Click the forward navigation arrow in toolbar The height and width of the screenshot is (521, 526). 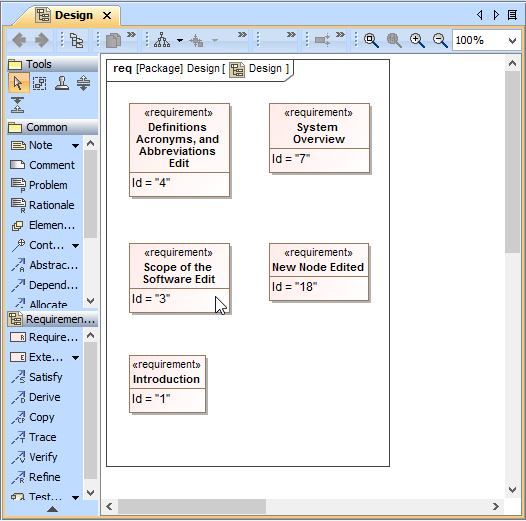42,40
